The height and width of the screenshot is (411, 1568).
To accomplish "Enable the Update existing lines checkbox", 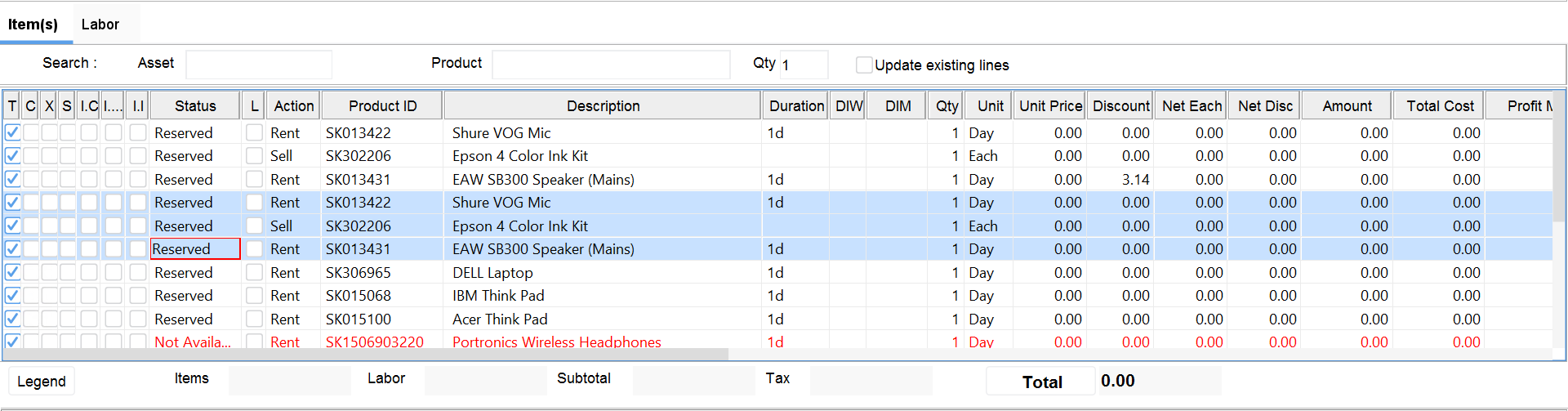I will [x=863, y=65].
